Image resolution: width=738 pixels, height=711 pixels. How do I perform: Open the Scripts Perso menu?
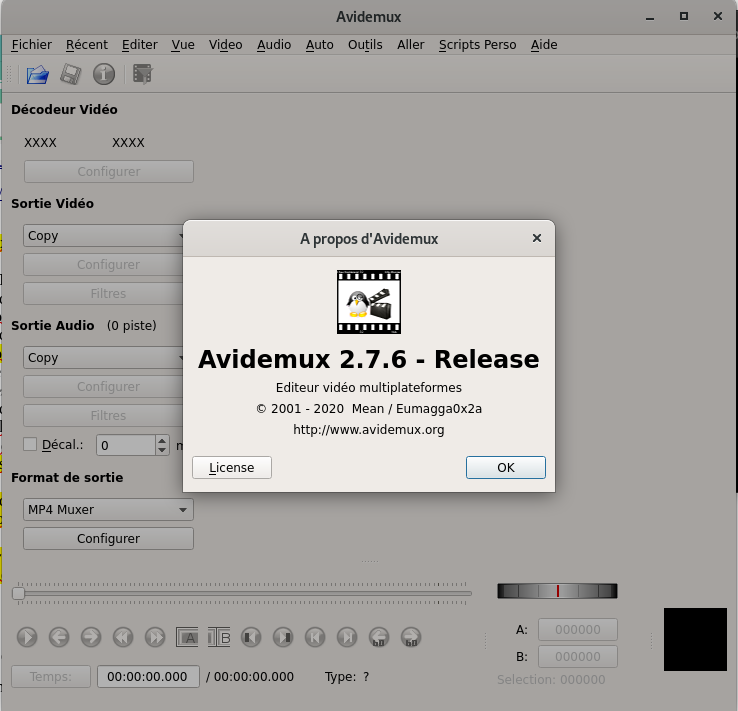[477, 45]
